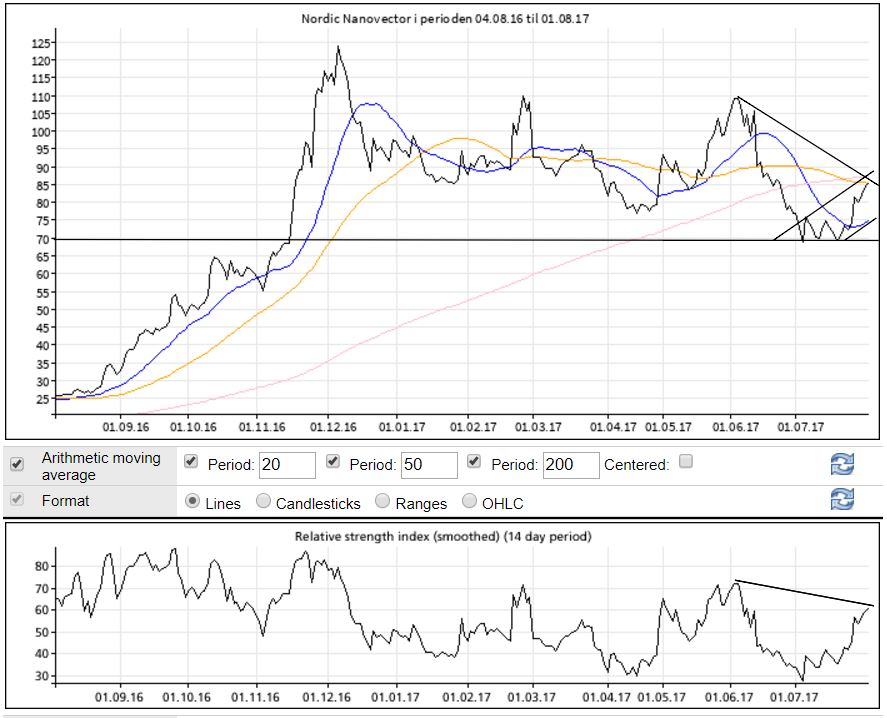Click refresh icon in moving average row
The image size is (887, 718).
(842, 465)
